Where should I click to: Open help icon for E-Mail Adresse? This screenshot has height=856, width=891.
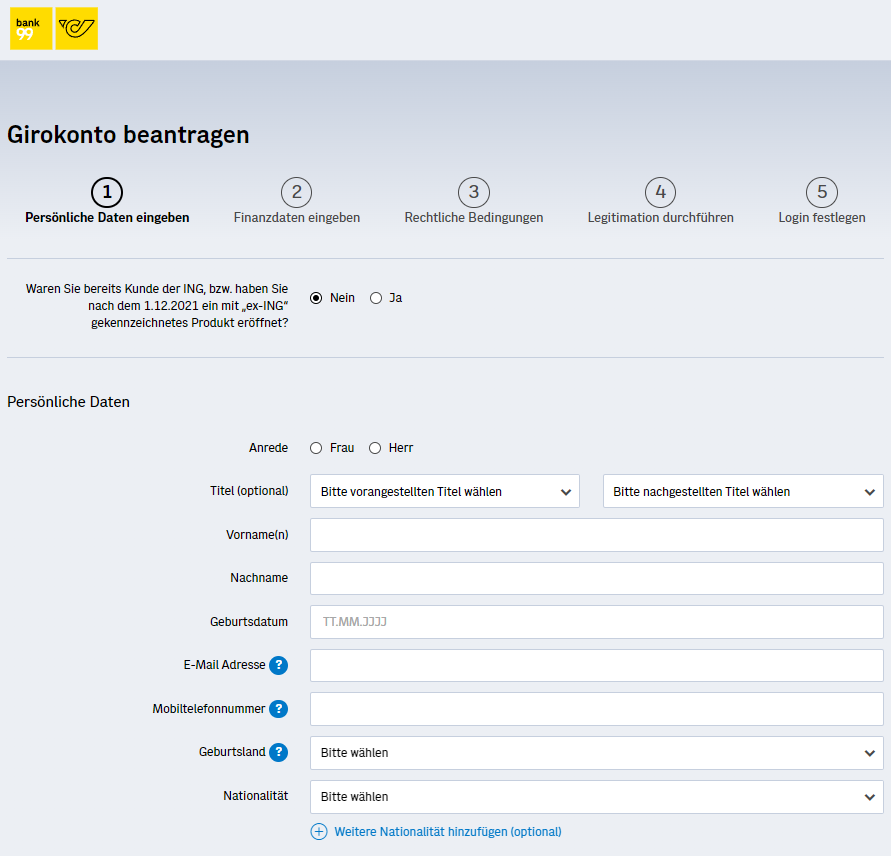(278, 665)
